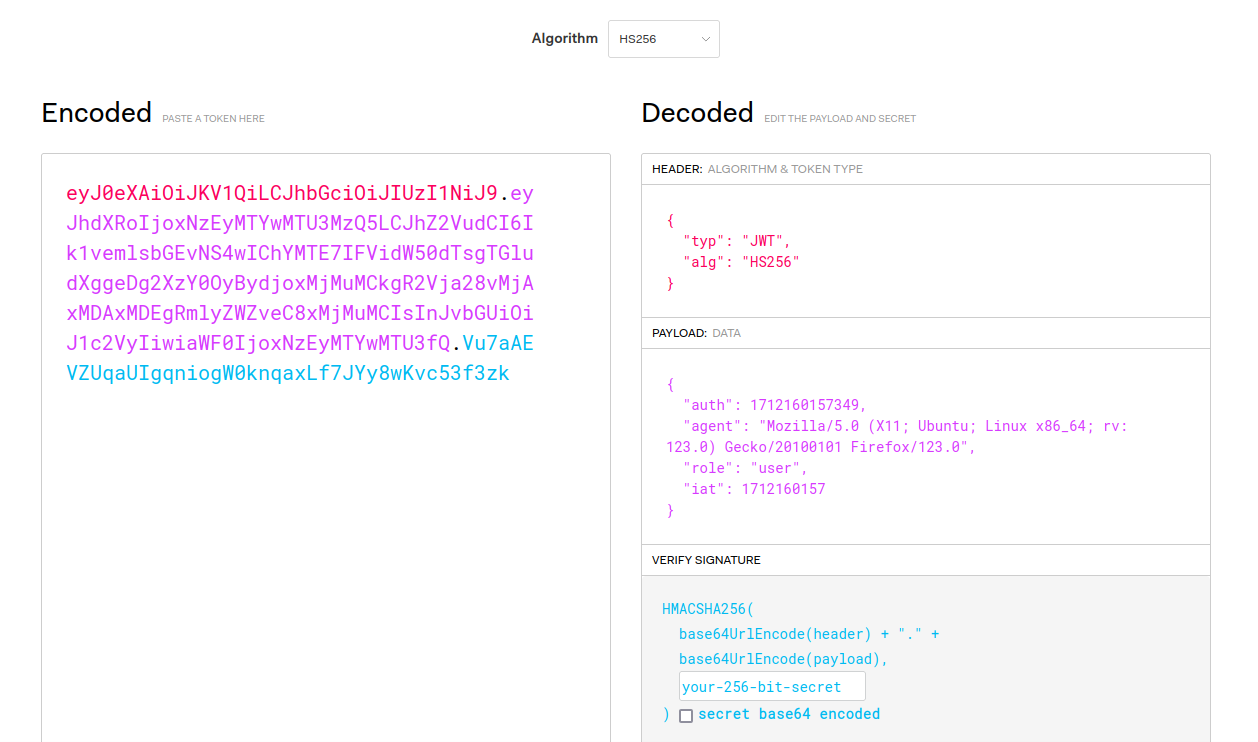The image size is (1258, 742).
Task: Click the EDIT THE PAYLOAD AND SECRET hint
Action: 840,118
